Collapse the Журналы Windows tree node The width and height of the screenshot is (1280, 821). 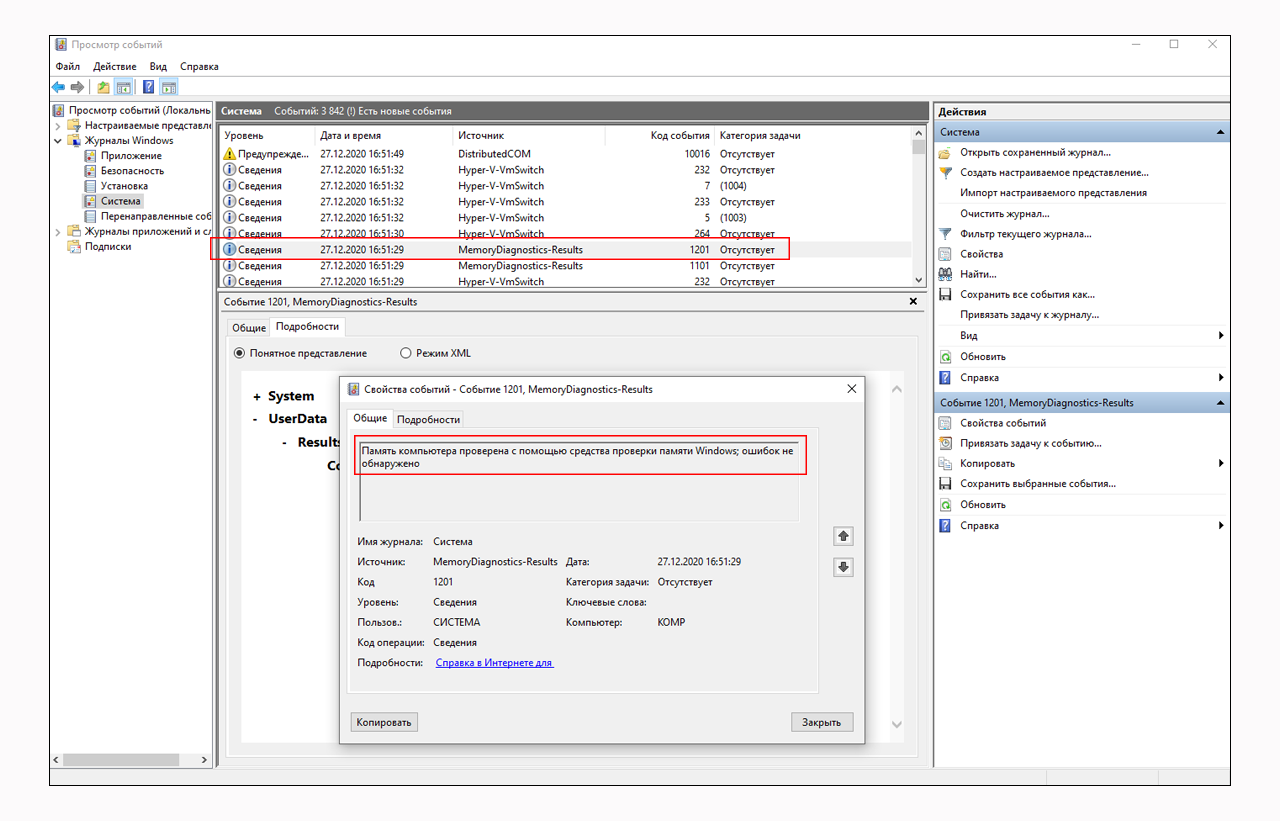58,141
